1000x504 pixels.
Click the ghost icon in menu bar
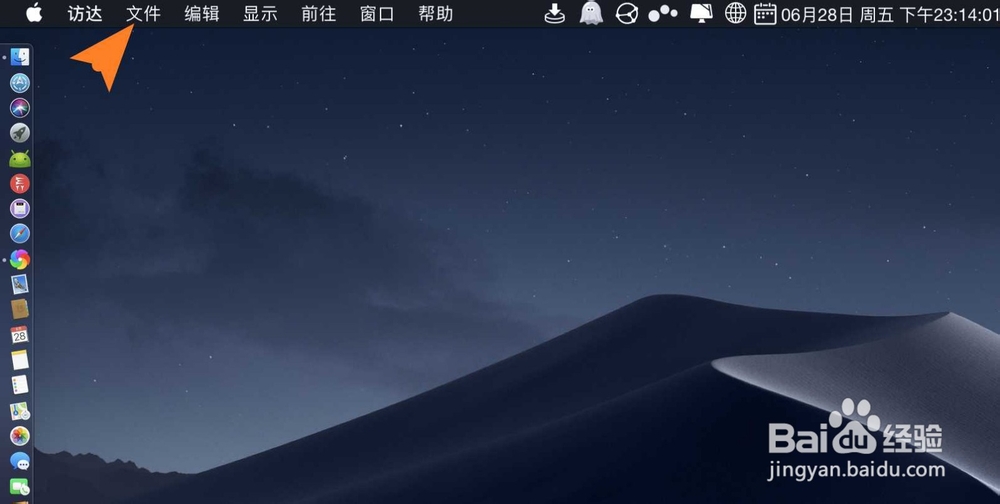click(x=591, y=13)
